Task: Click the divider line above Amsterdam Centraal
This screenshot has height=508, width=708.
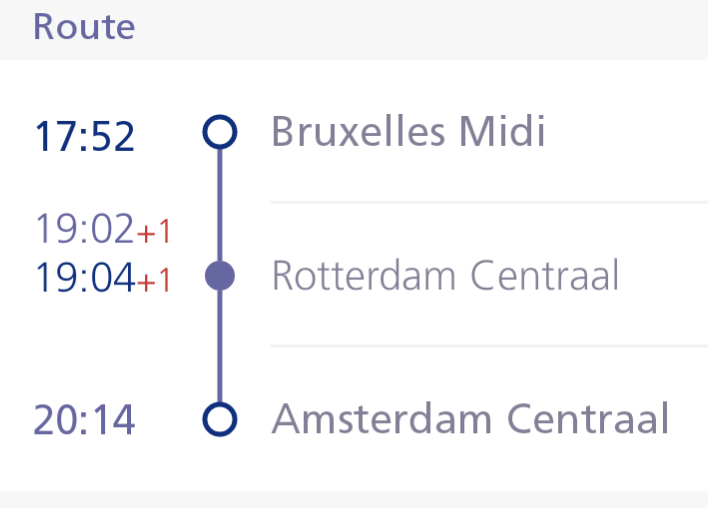Action: [489, 346]
